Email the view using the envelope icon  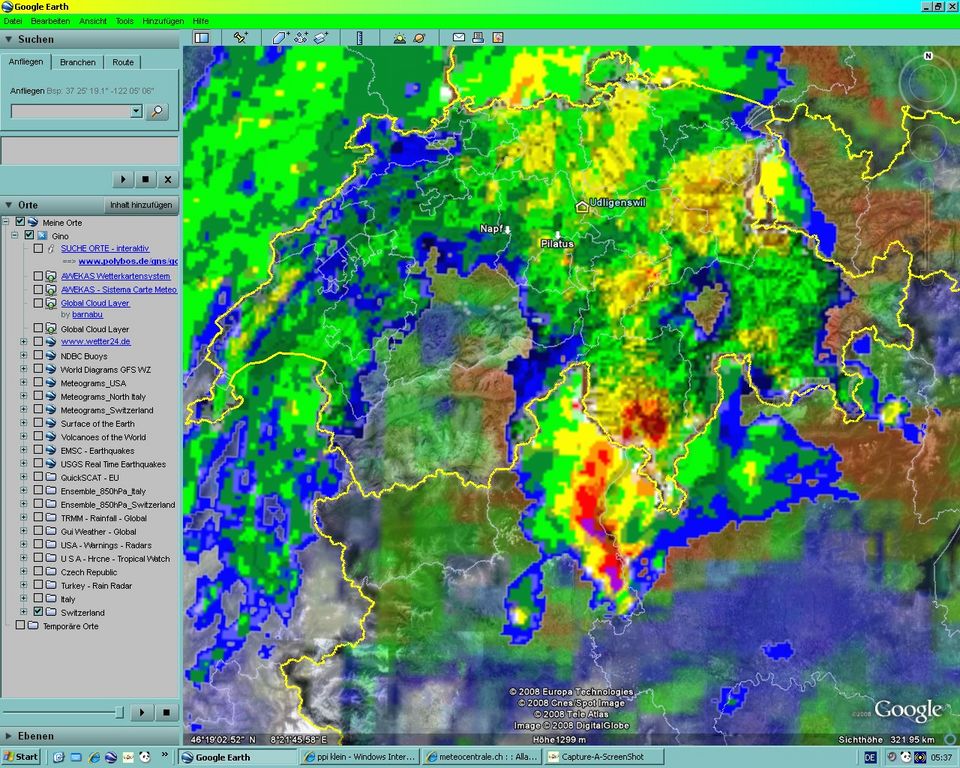(x=459, y=38)
